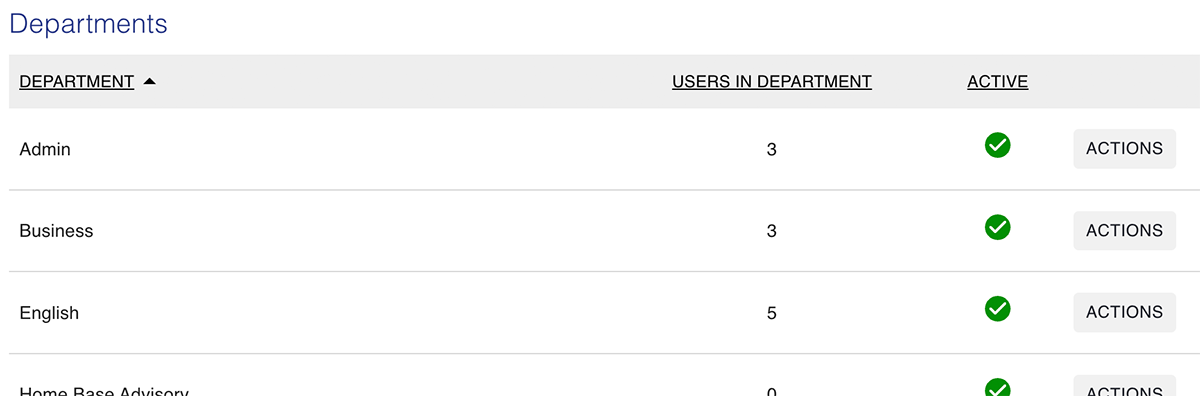Select the English department name
The image size is (1200, 396).
coord(49,313)
